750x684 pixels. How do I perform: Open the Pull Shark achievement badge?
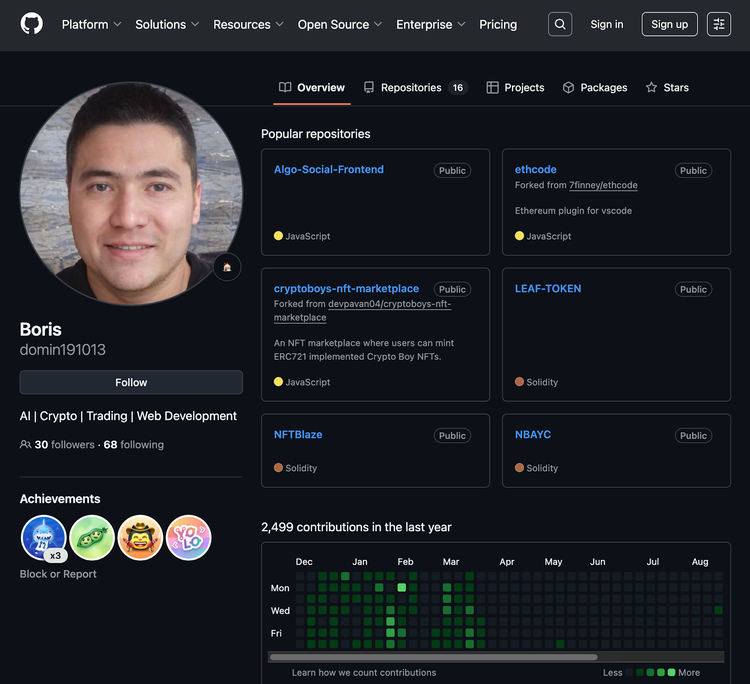click(44, 538)
